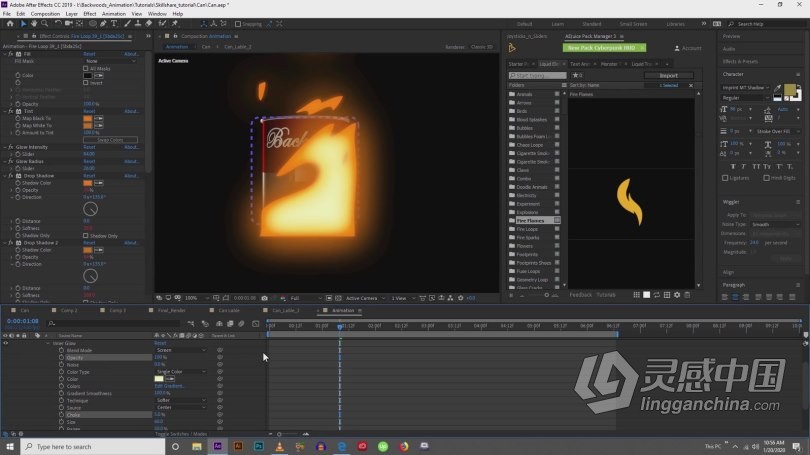Click Reset for the Fill effect

point(89,54)
